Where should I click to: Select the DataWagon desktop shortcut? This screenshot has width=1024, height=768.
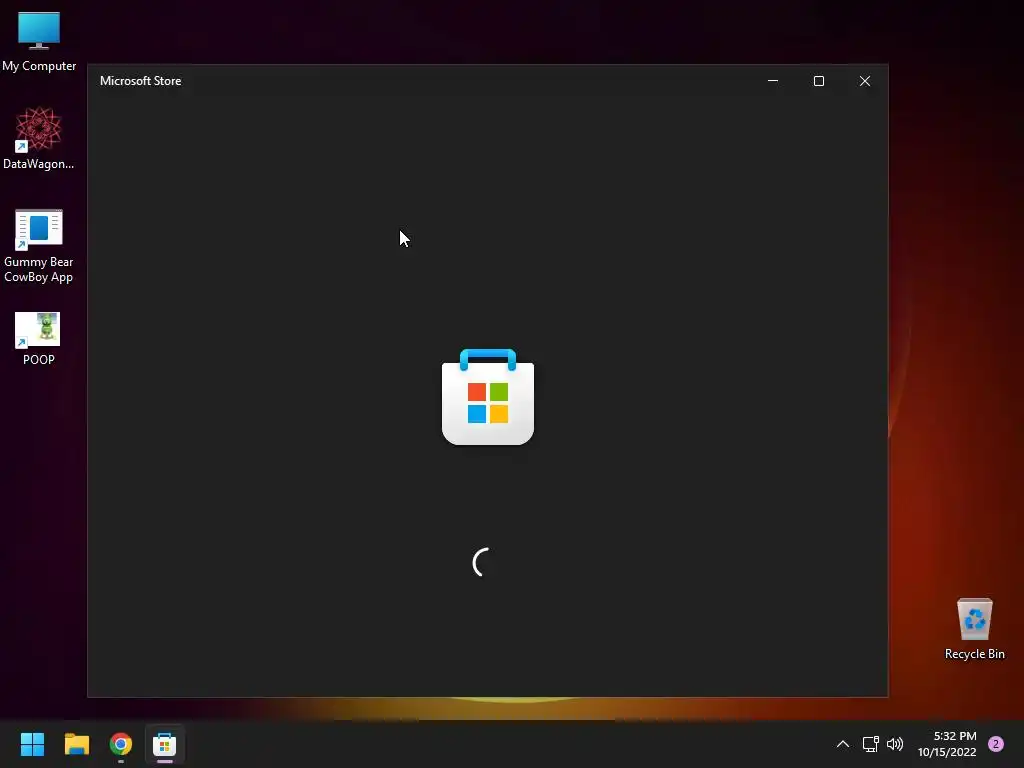[x=39, y=138]
